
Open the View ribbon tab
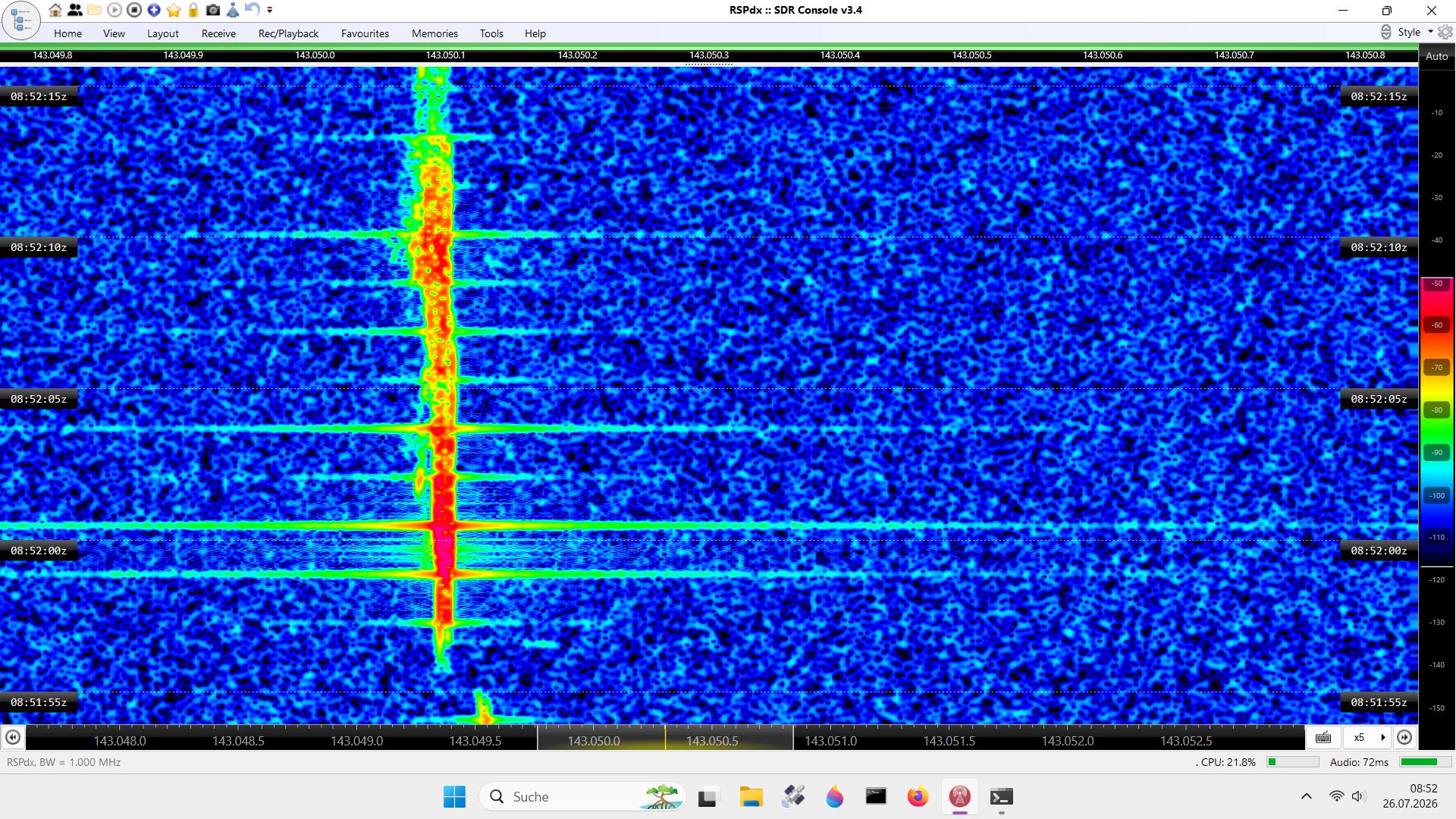tap(114, 33)
